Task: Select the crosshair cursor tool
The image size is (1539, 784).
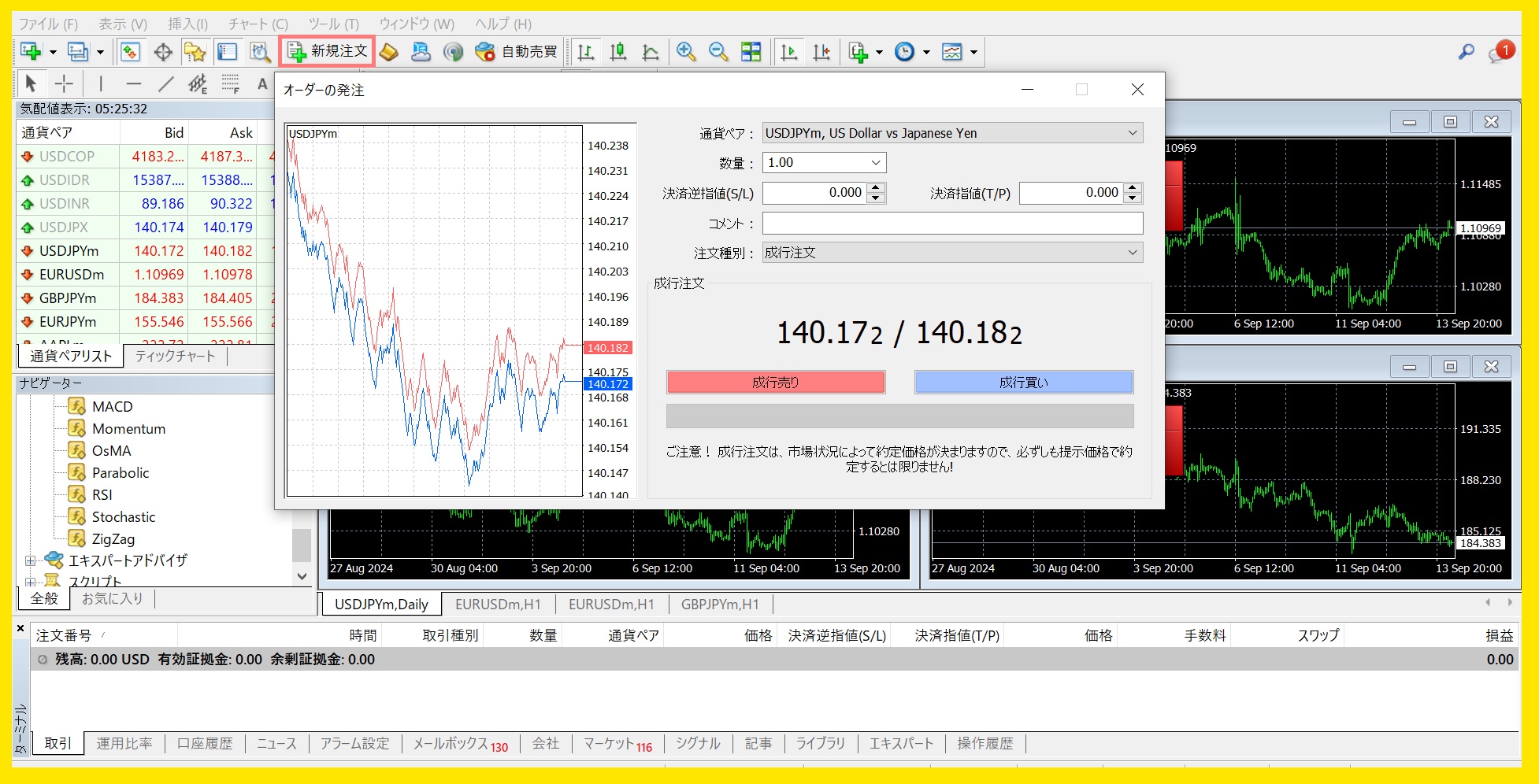Action: tap(64, 83)
